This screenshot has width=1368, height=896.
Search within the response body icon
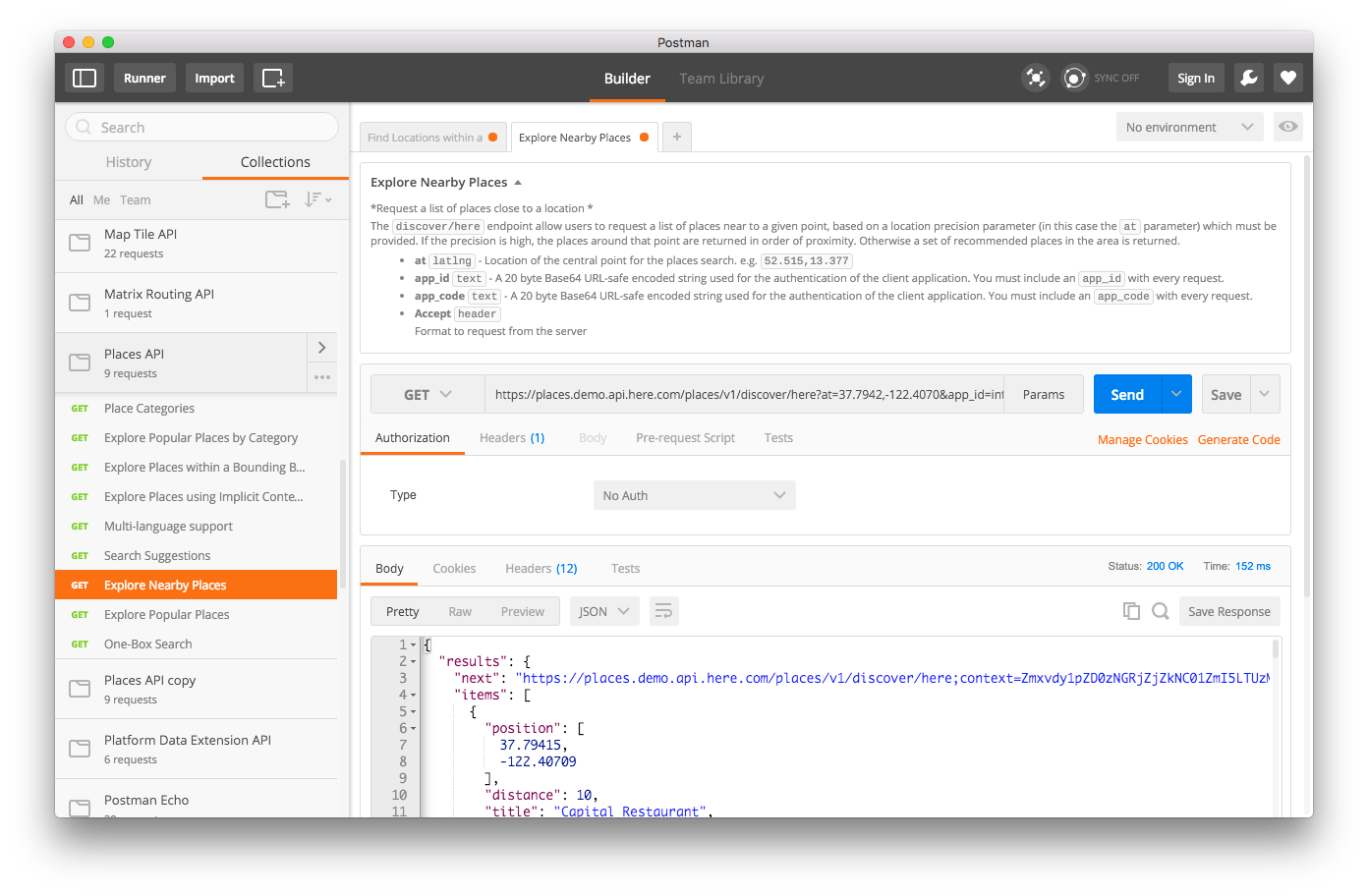point(1161,611)
